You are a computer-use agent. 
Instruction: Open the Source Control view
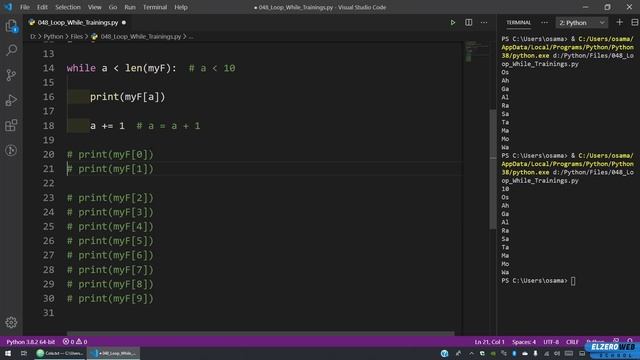(x=11, y=75)
